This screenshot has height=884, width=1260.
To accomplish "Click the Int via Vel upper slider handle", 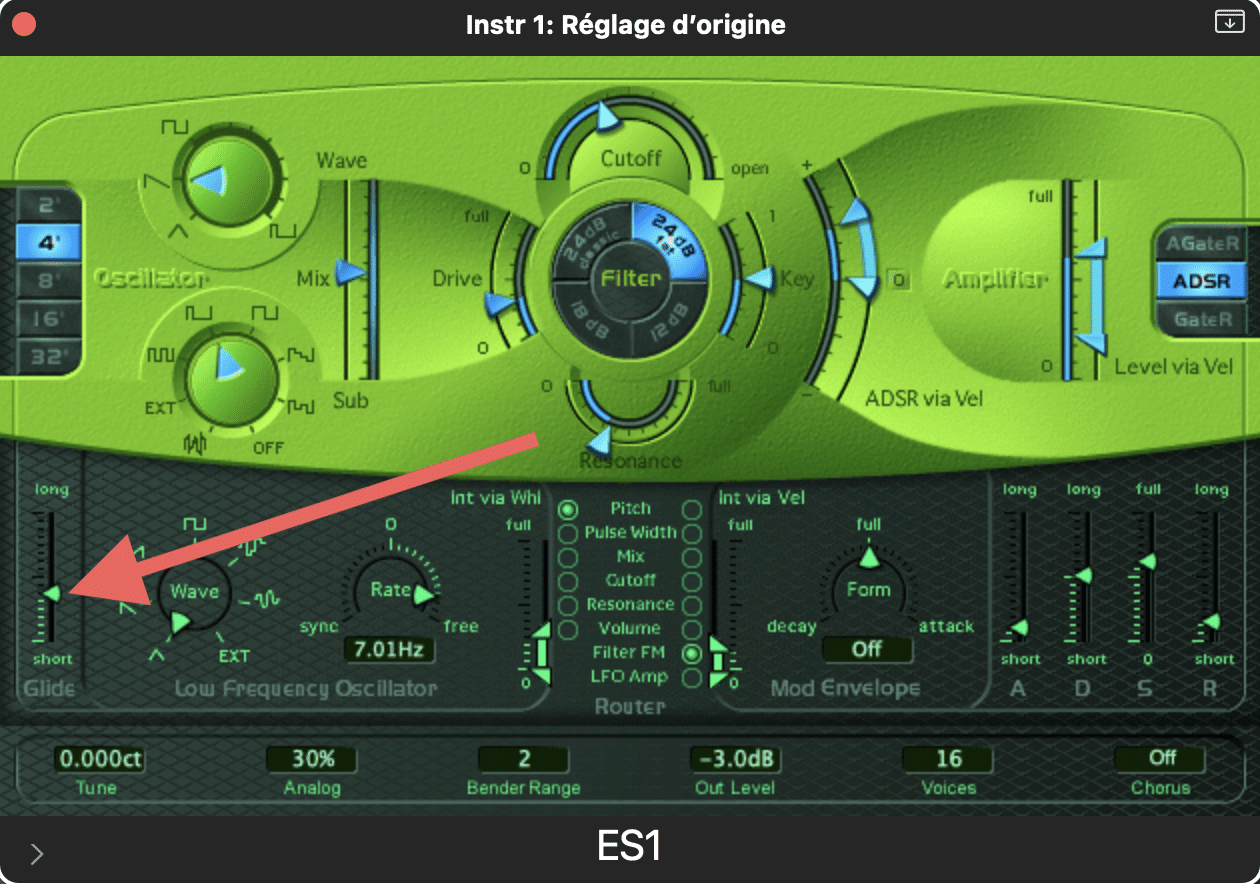I will [x=717, y=646].
